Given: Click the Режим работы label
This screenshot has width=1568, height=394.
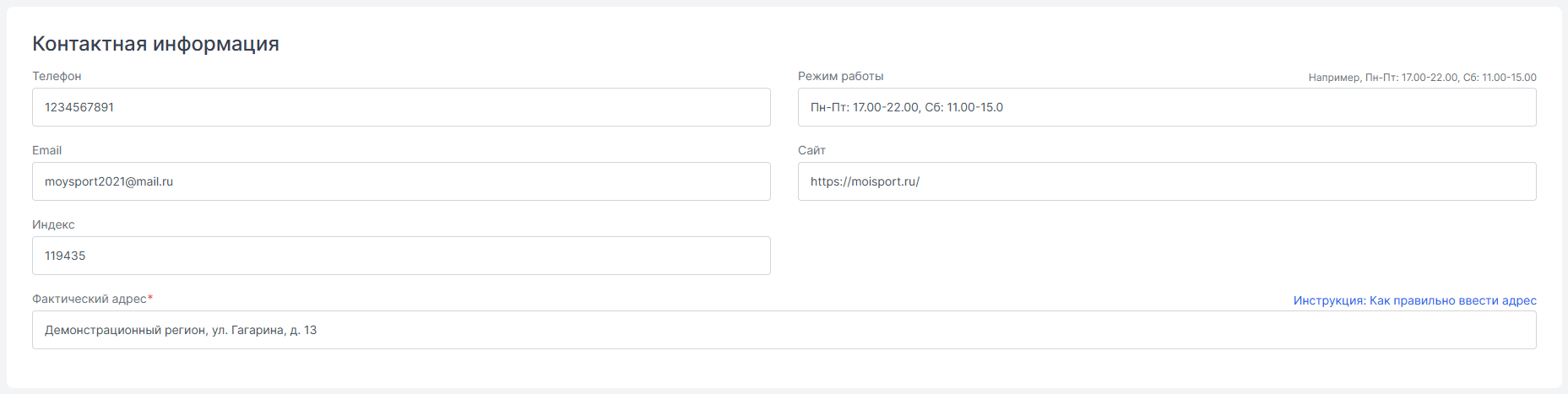Looking at the screenshot, I should (841, 76).
